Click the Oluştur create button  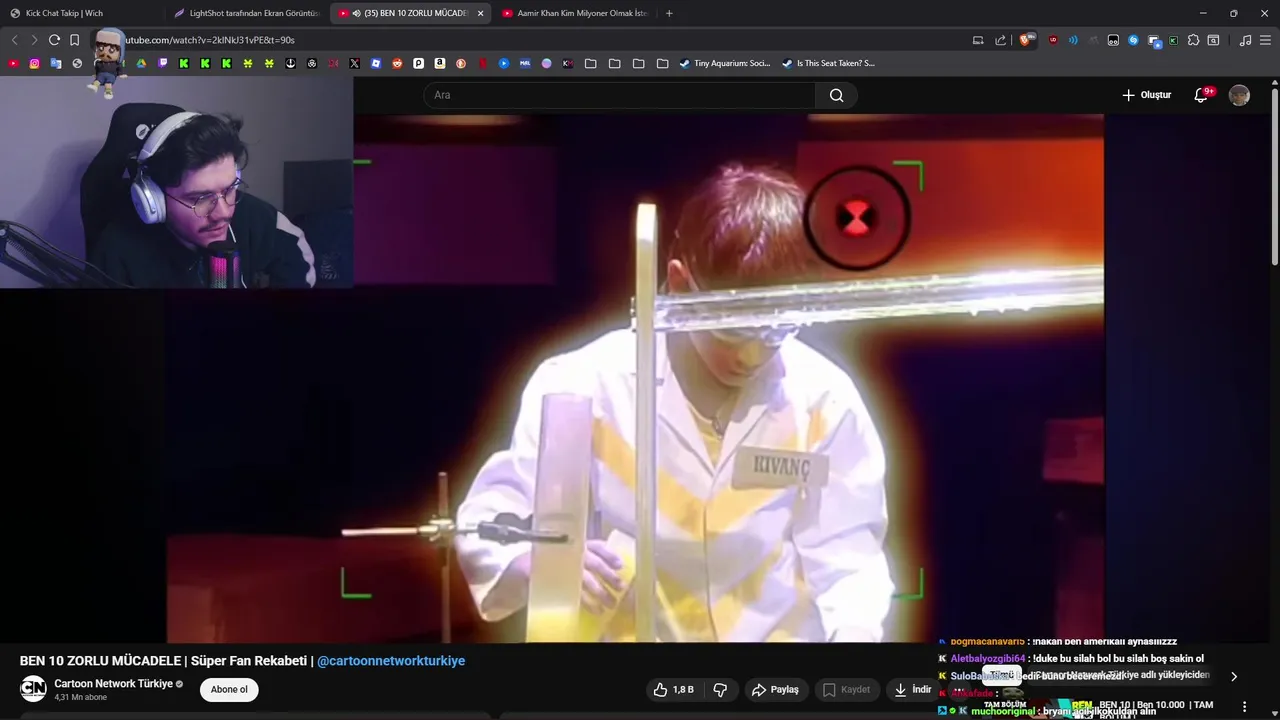1146,95
